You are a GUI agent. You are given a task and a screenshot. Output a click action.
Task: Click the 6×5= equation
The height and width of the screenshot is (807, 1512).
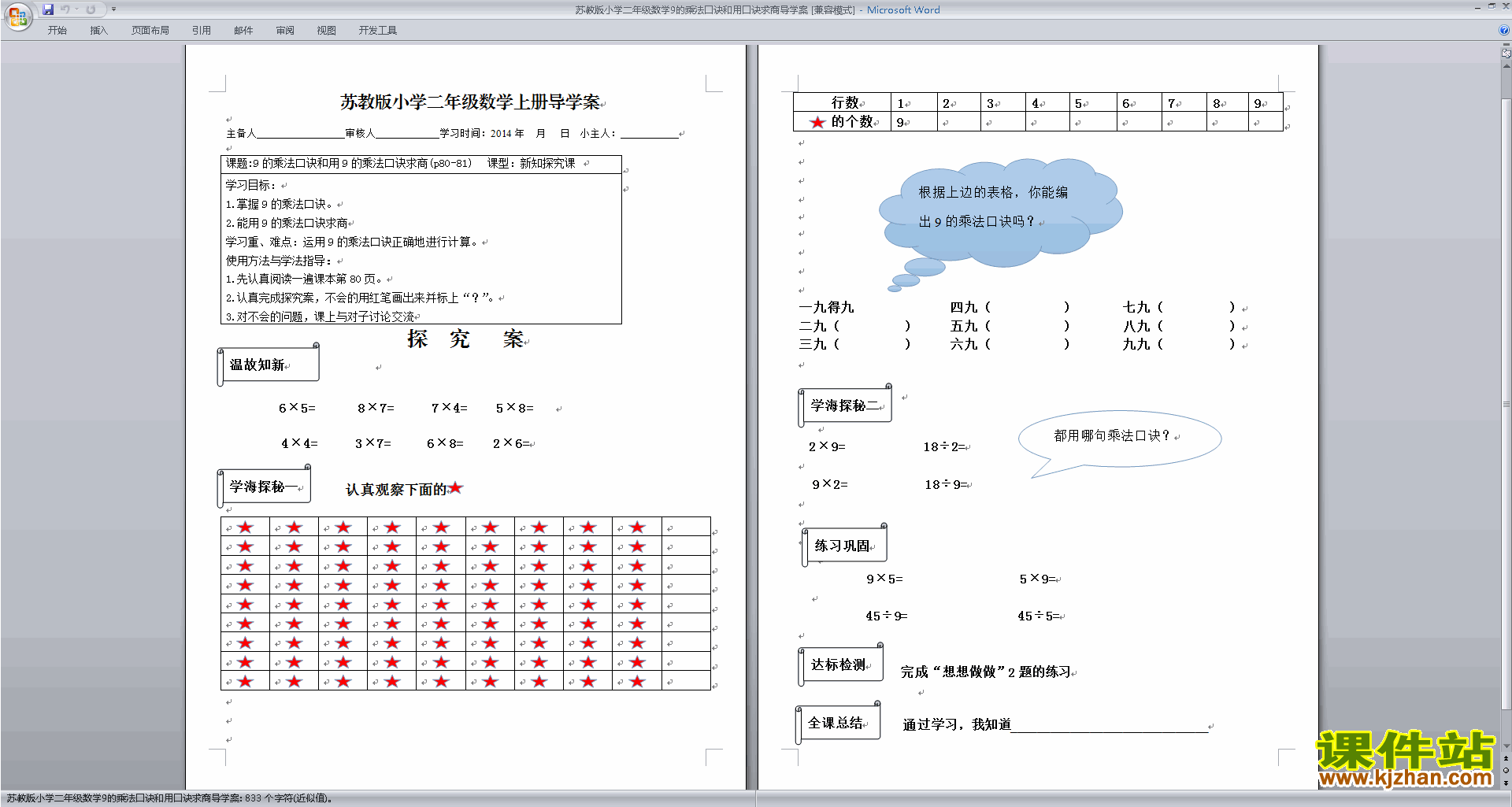pos(297,408)
